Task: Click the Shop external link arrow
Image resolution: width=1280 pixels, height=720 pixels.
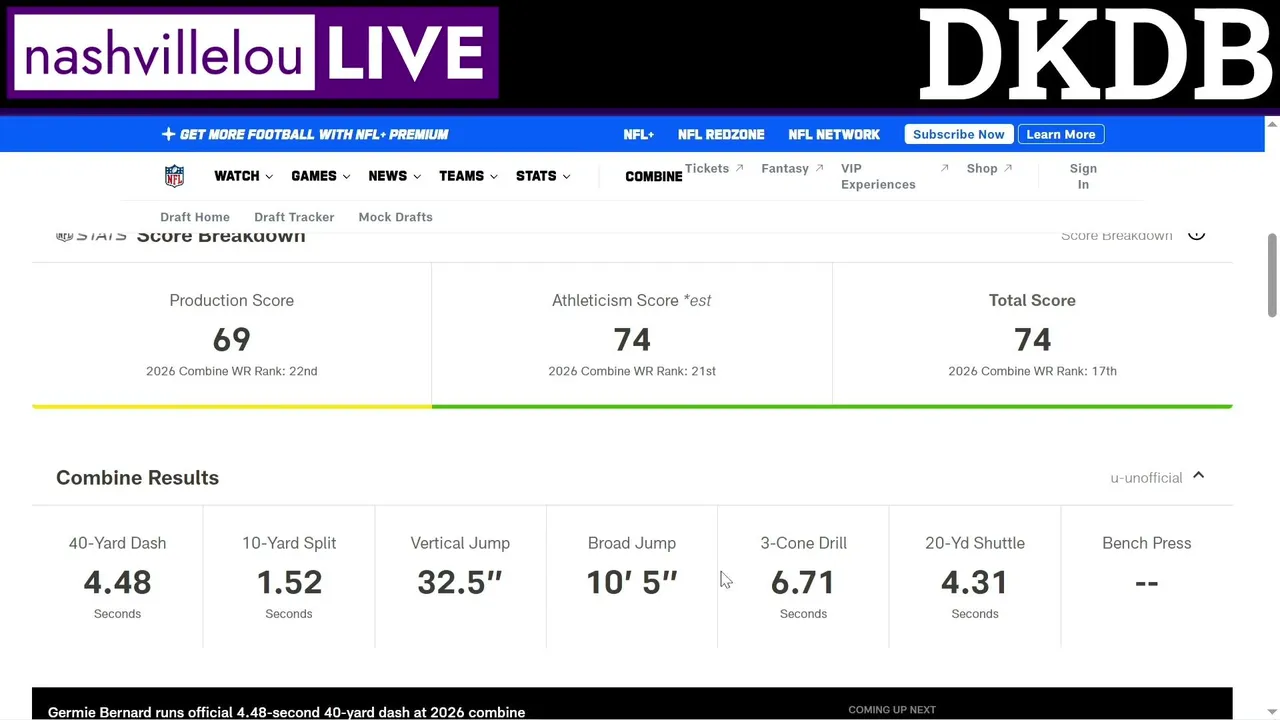Action: [1008, 168]
